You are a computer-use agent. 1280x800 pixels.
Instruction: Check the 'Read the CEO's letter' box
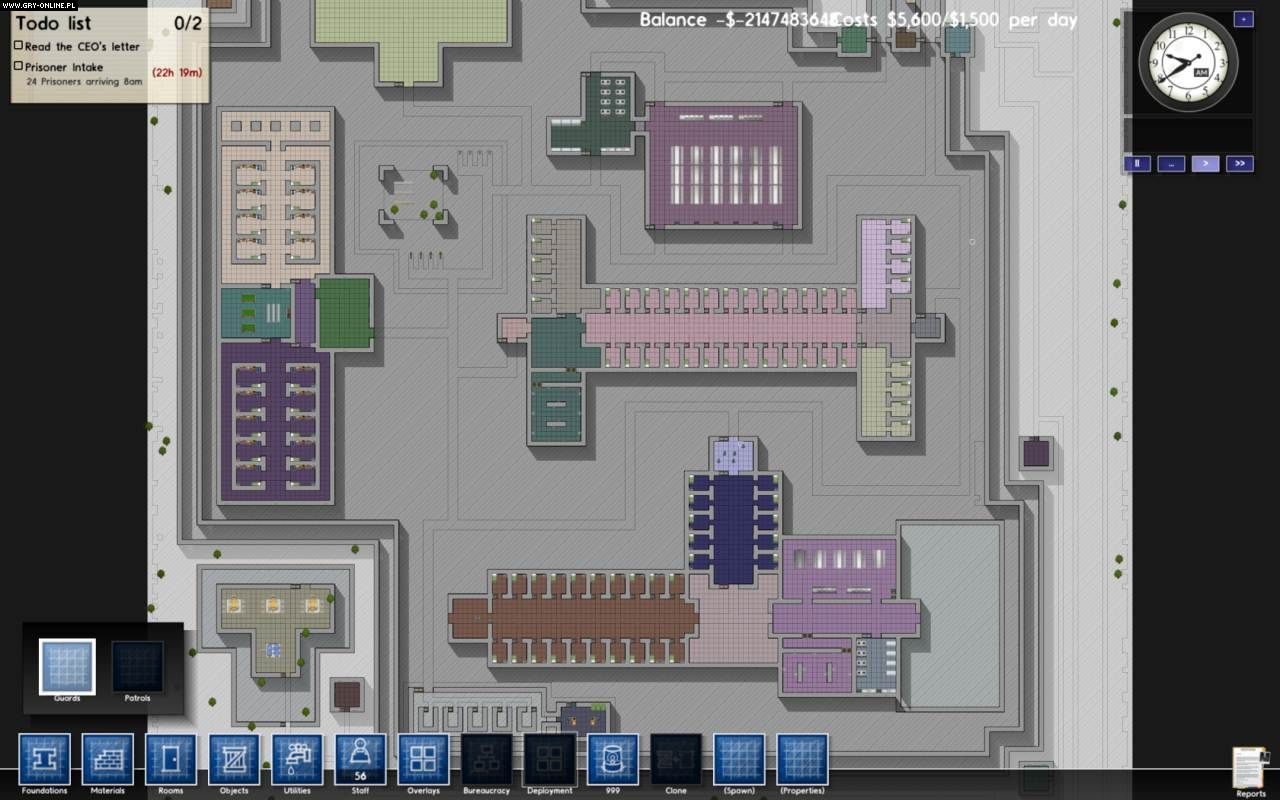coord(19,46)
